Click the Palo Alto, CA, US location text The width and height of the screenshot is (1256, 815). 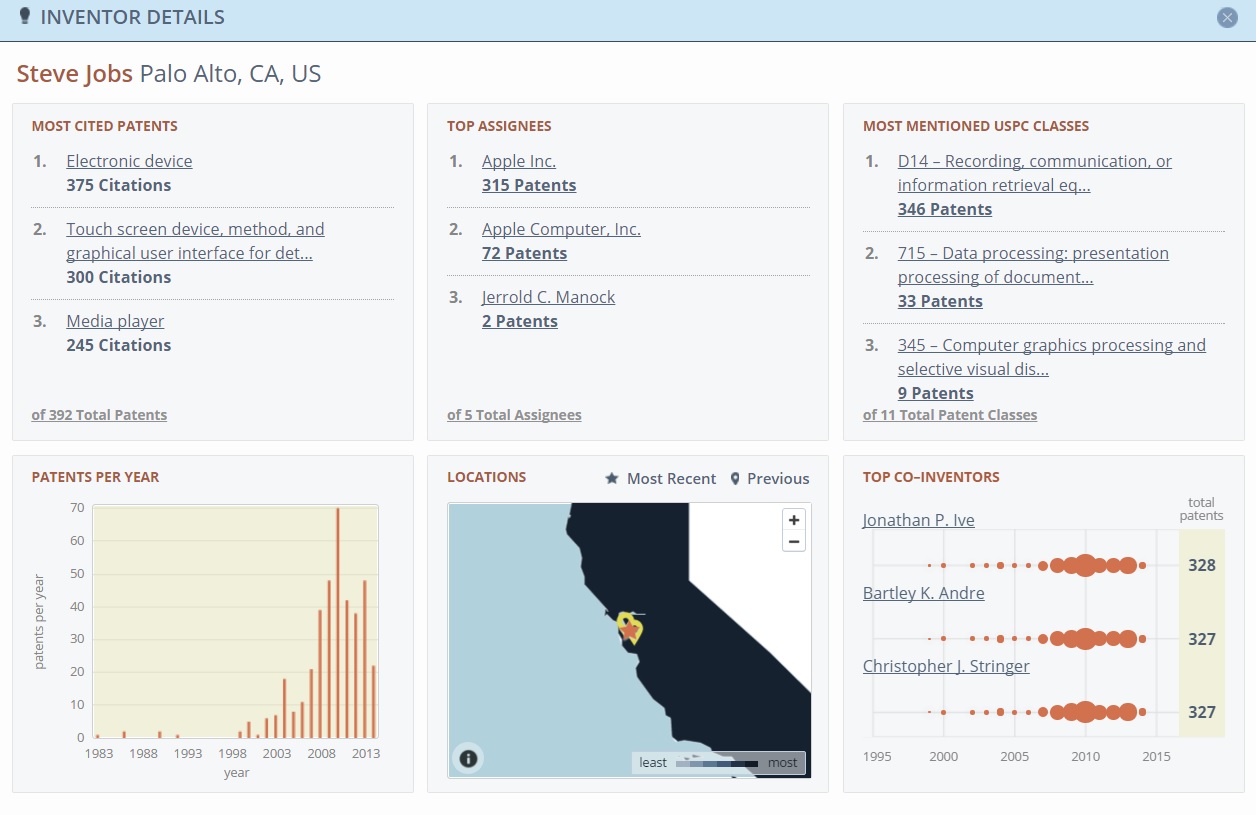pyautogui.click(x=230, y=74)
